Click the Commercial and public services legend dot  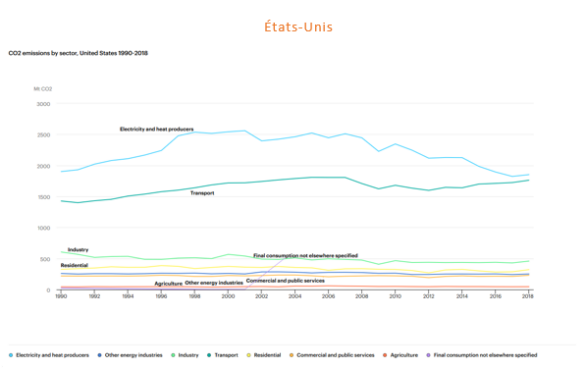click(291, 355)
